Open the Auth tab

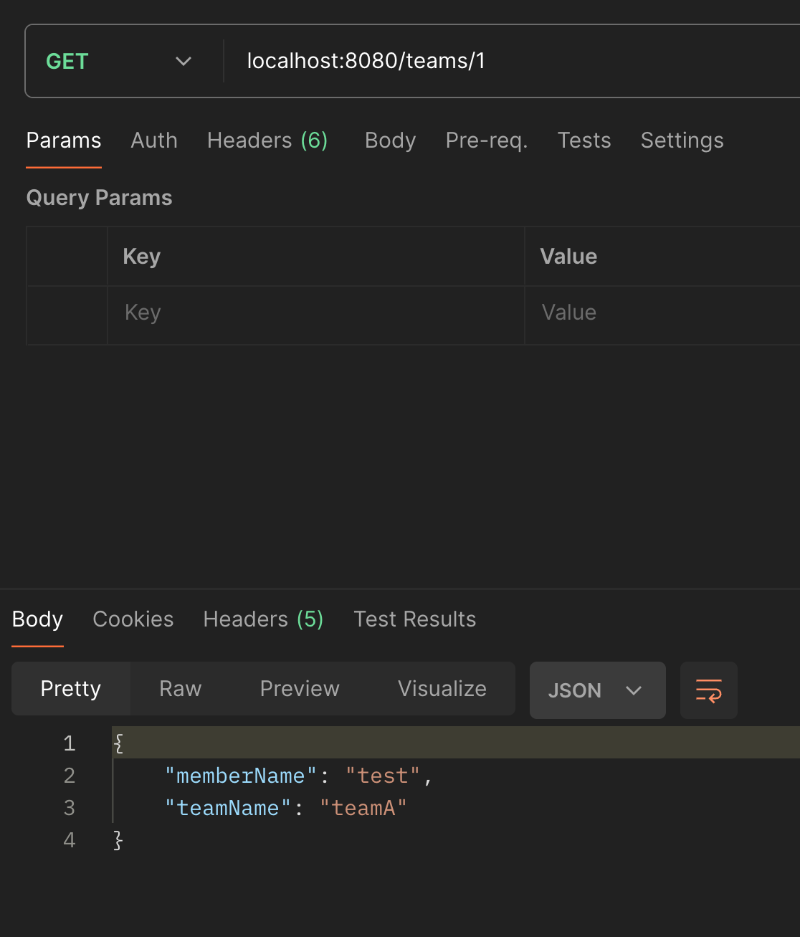pyautogui.click(x=154, y=141)
